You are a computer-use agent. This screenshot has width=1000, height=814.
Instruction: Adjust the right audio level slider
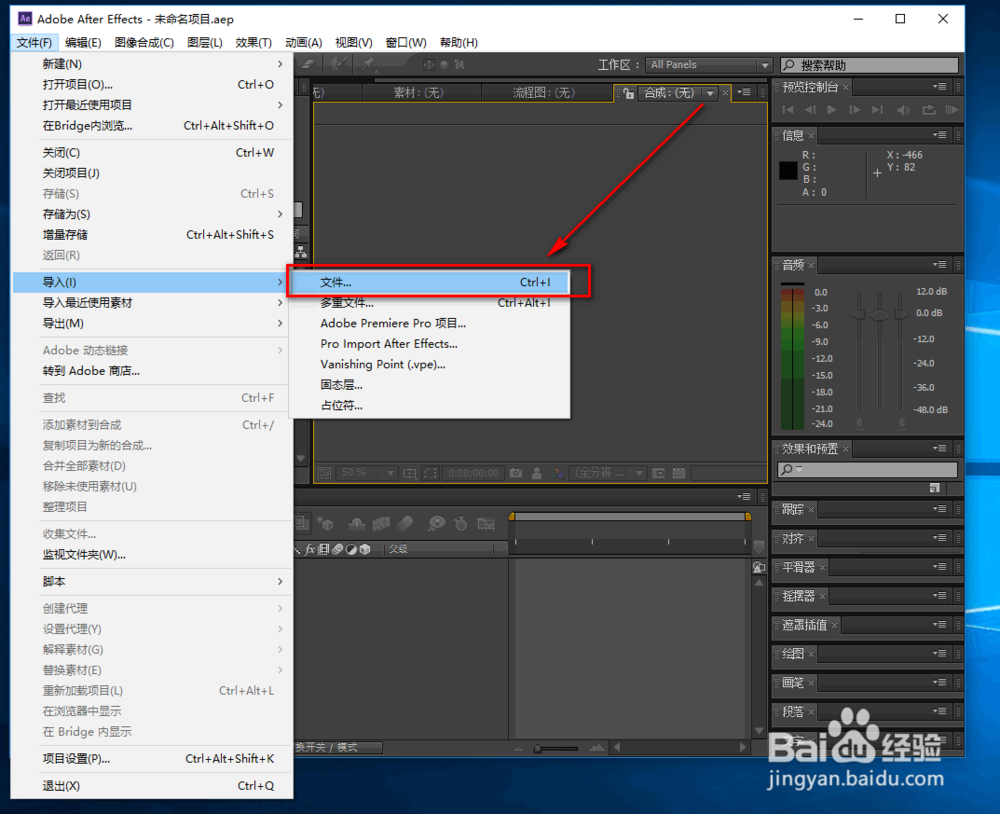pos(900,314)
